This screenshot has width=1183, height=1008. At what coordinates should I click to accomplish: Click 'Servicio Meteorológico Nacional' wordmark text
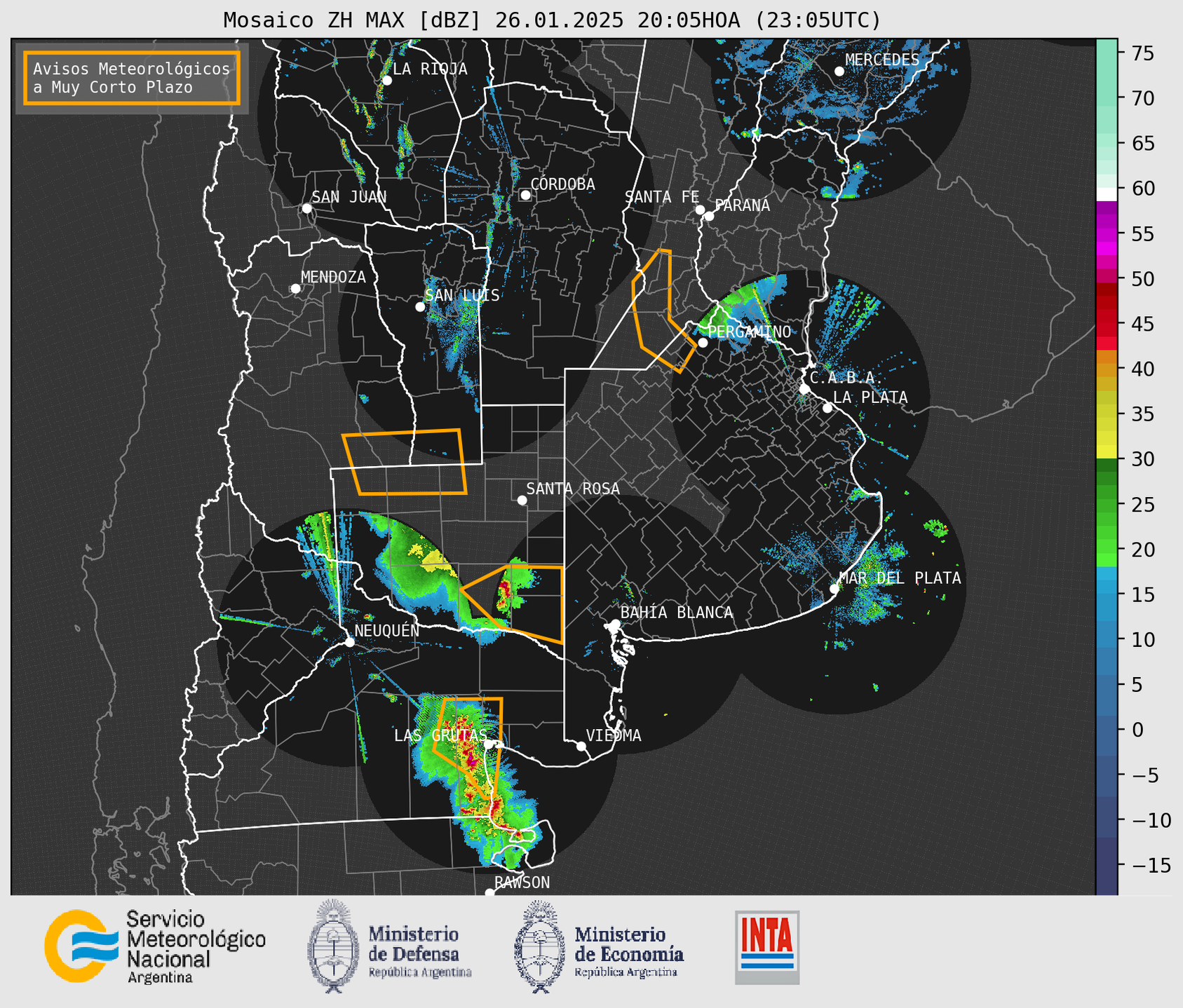pyautogui.click(x=196, y=940)
